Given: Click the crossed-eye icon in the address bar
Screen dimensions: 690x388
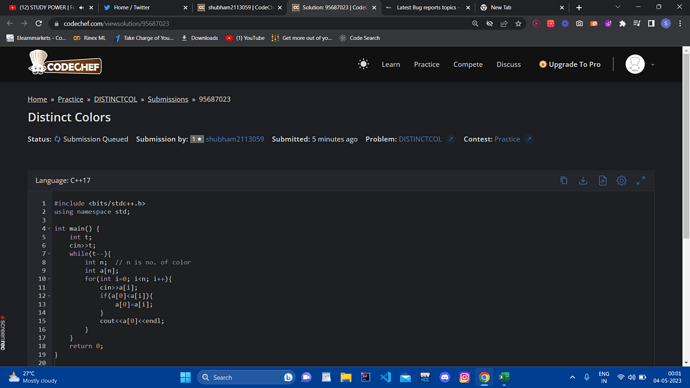Looking at the screenshot, I should pos(489,23).
